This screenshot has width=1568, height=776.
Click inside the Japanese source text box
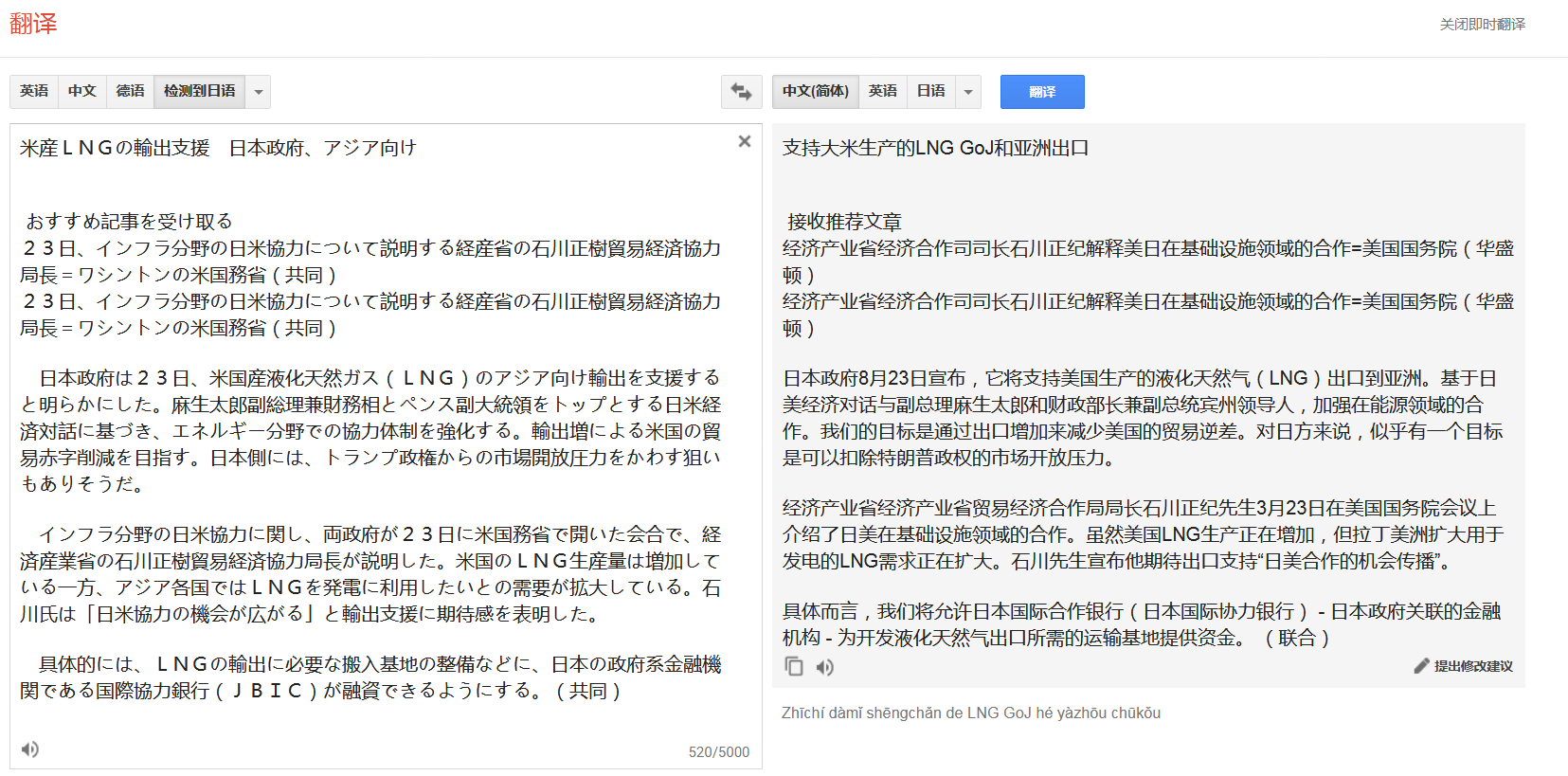tap(379, 426)
